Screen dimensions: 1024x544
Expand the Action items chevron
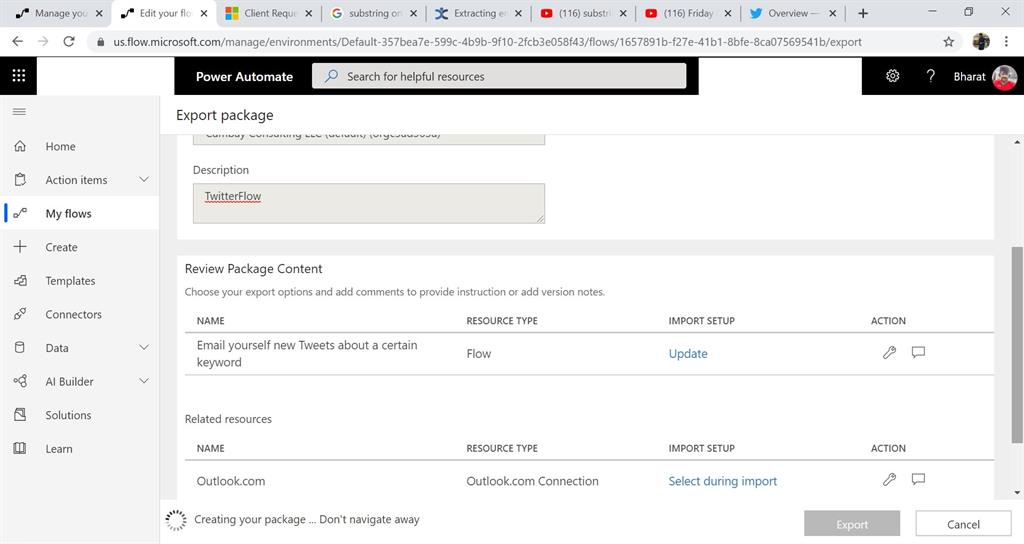click(x=144, y=180)
